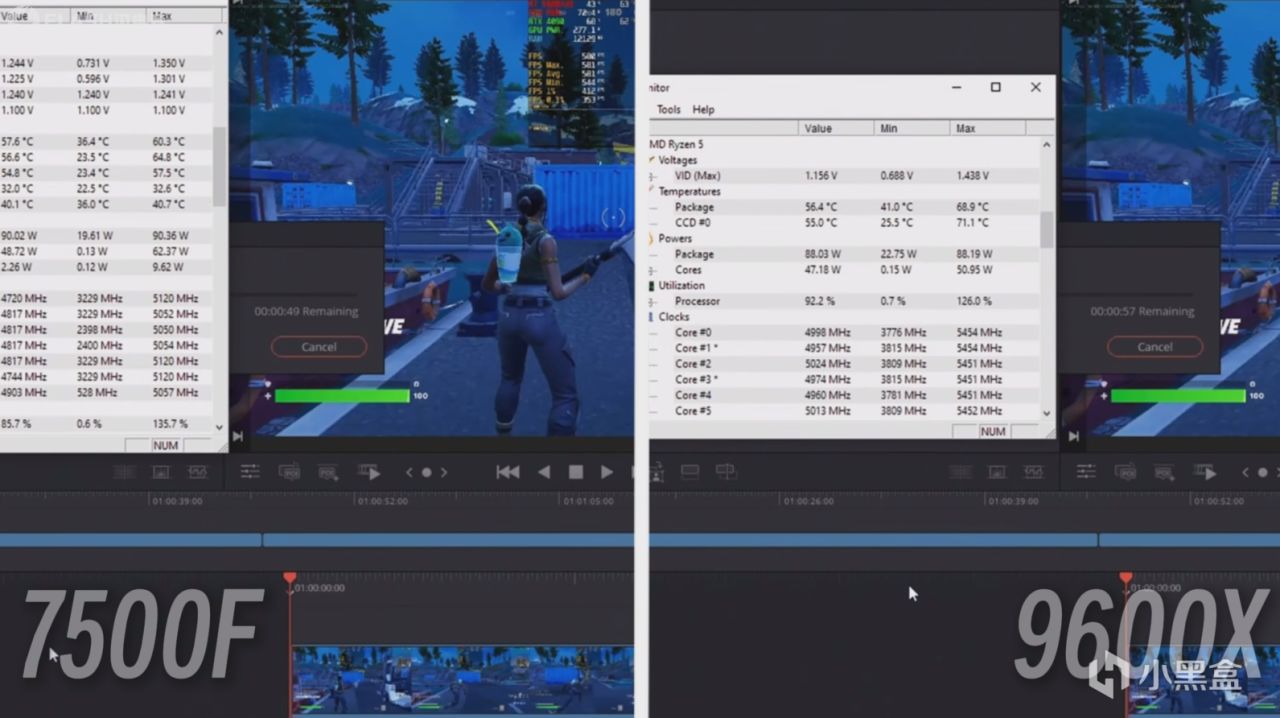Click the Max column header in 7500F monitor
The width and height of the screenshot is (1280, 718).
[185, 16]
